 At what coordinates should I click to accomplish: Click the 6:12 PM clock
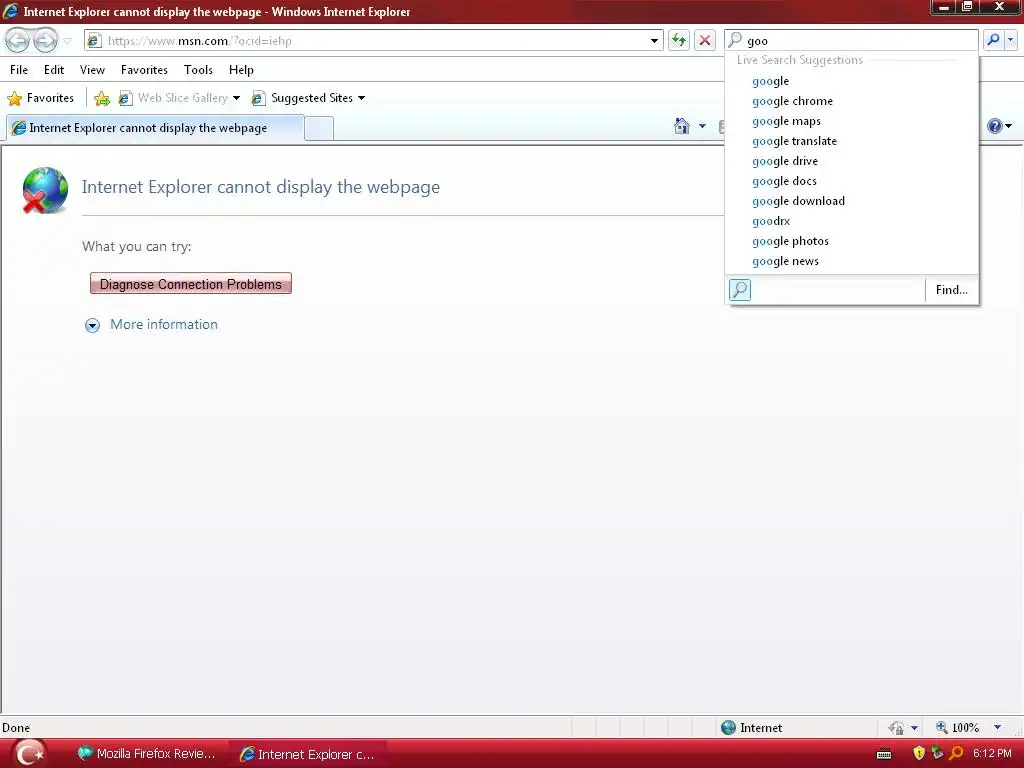pyautogui.click(x=992, y=754)
